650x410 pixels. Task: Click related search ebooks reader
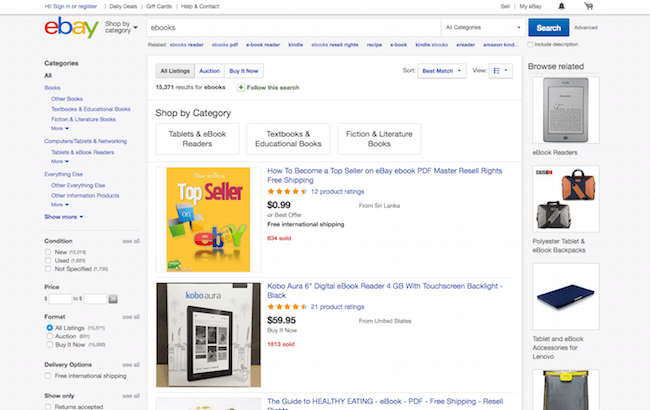click(x=187, y=45)
